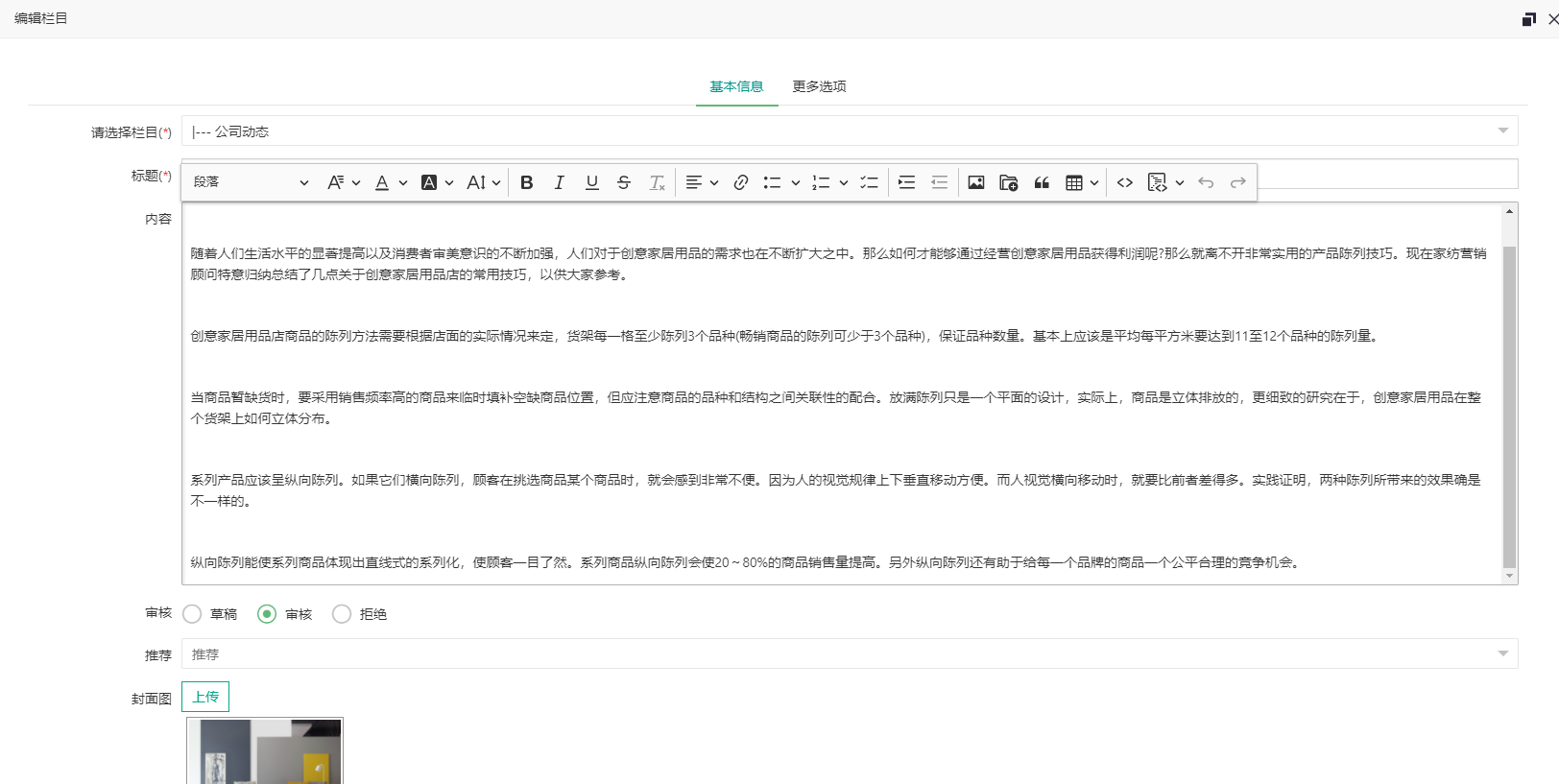
Task: Click the numbered list icon
Action: coord(821,182)
